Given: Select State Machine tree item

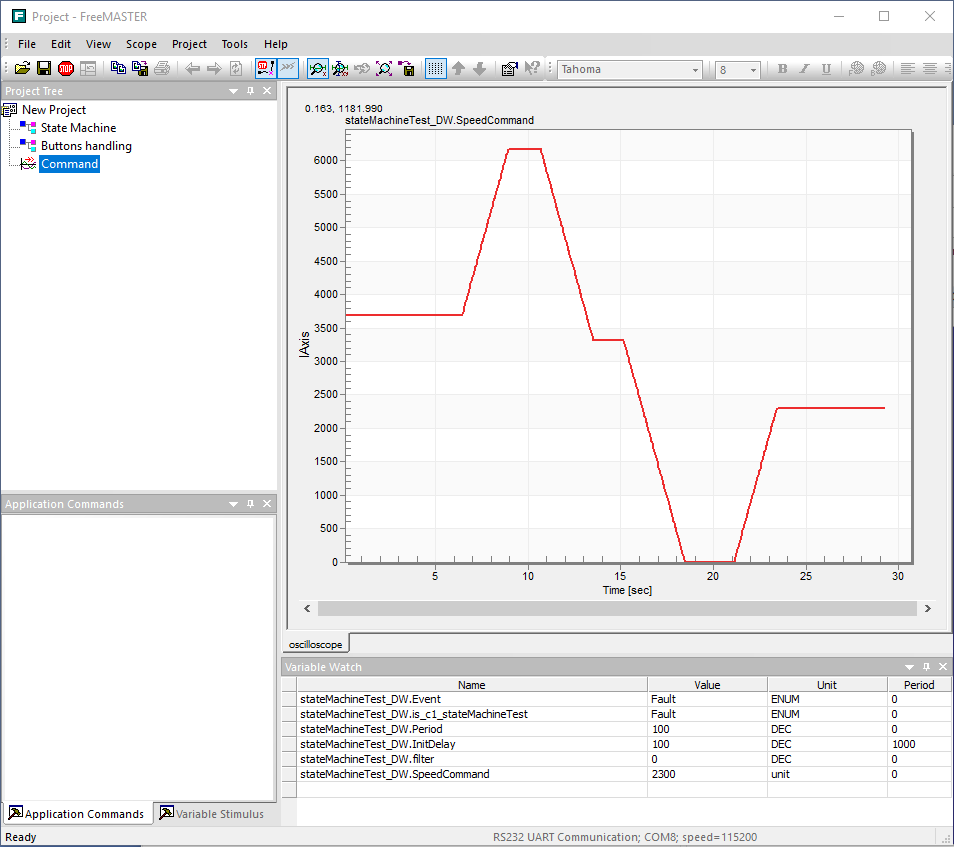Looking at the screenshot, I should 78,128.
